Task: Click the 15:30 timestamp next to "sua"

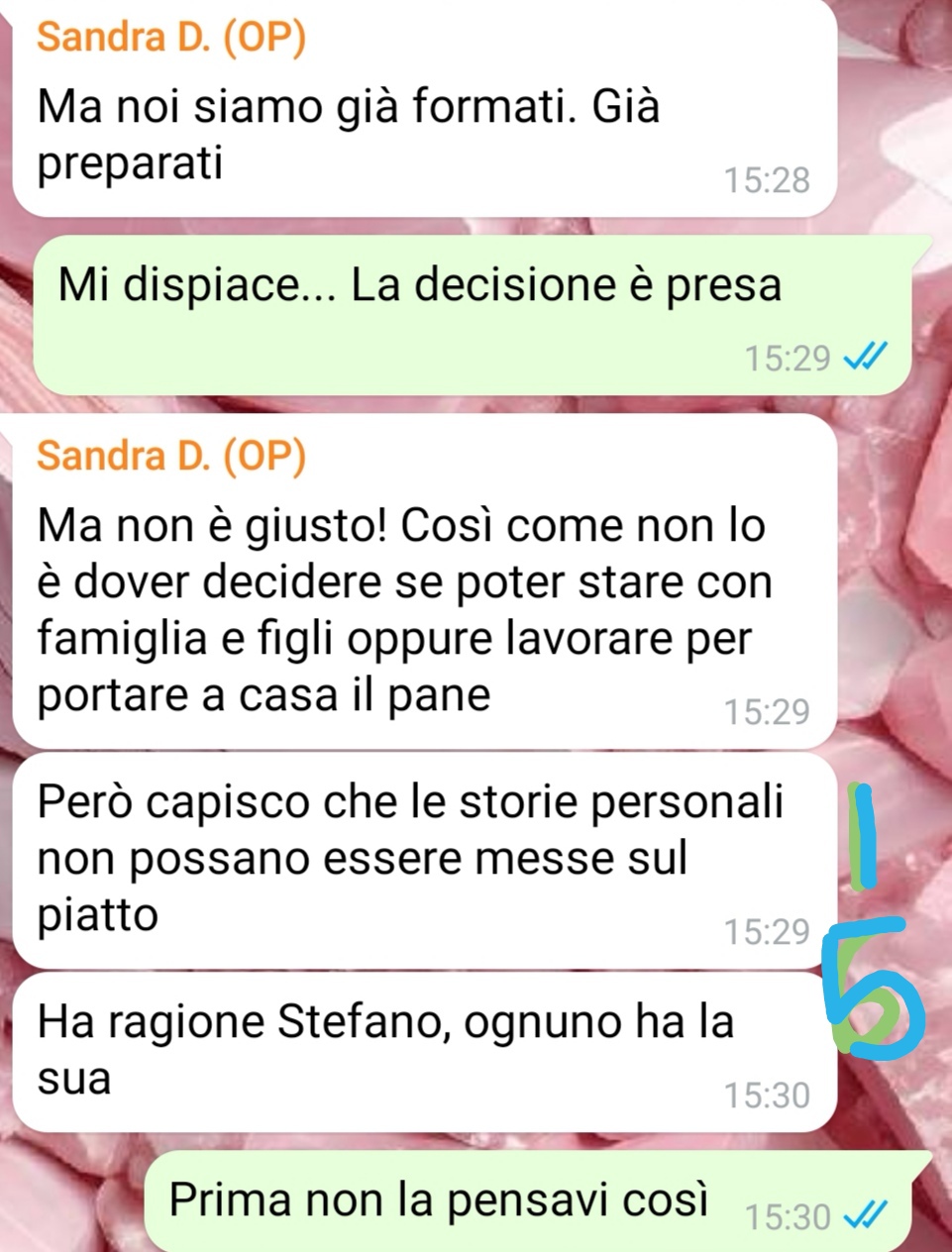Action: pos(767,1095)
